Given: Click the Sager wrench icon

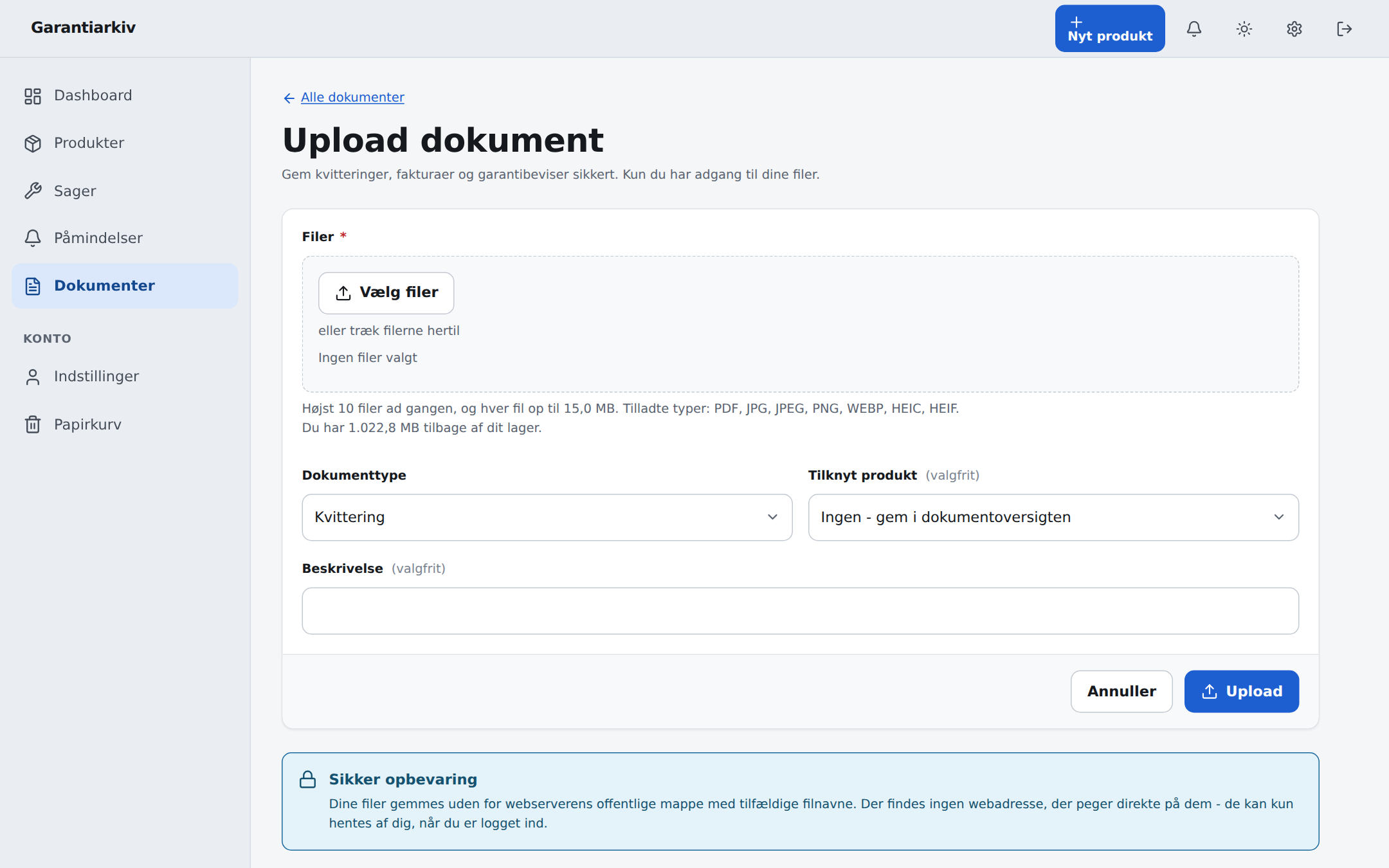Looking at the screenshot, I should (x=33, y=191).
